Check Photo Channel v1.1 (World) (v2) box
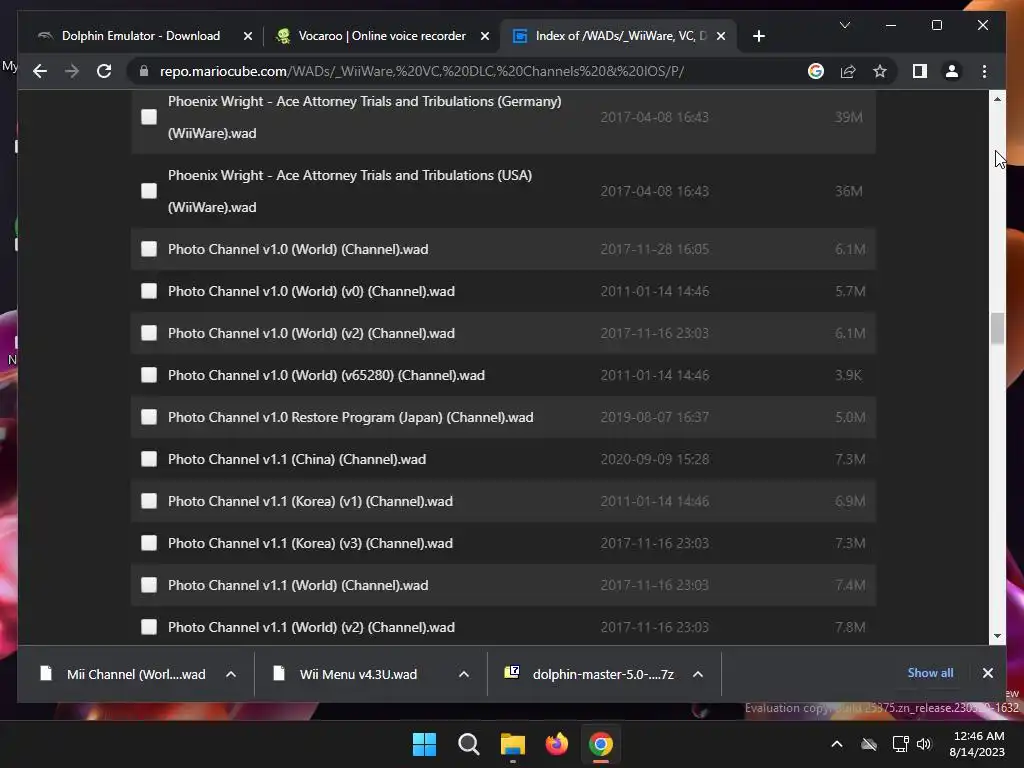 149,627
